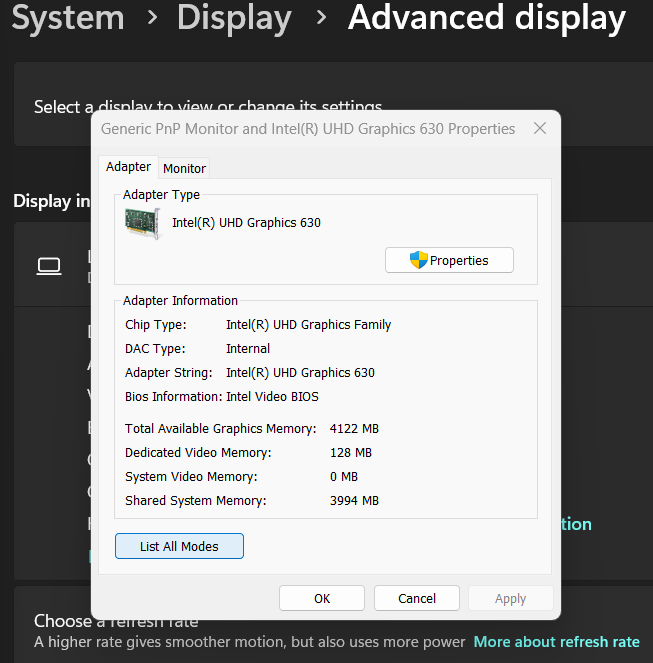Click Intel(R) UHD Graphics 630 adapter name
The width and height of the screenshot is (653, 663).
(246, 222)
